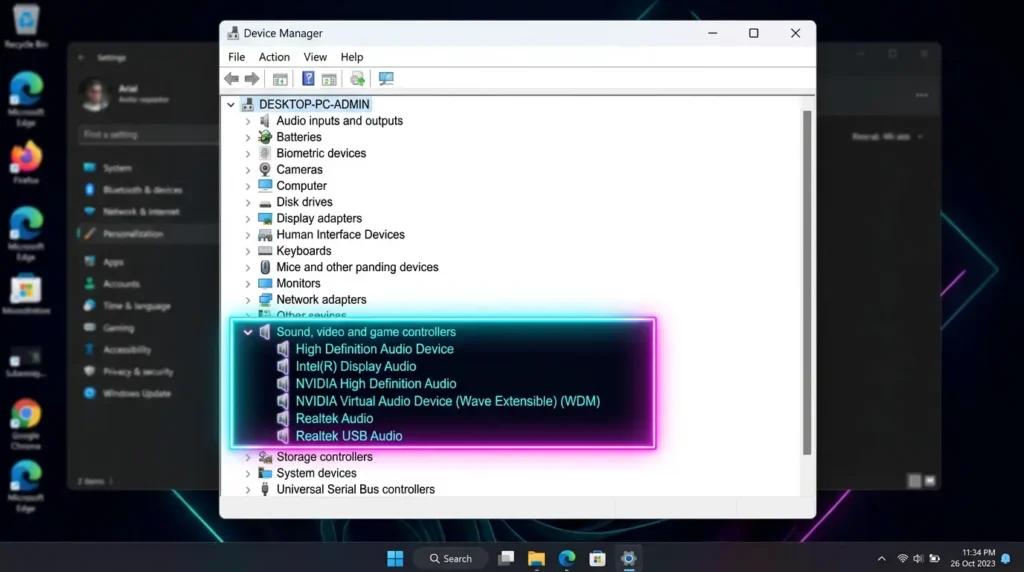Open Google Chrome desktop shortcut
The height and width of the screenshot is (572, 1024).
click(x=26, y=423)
